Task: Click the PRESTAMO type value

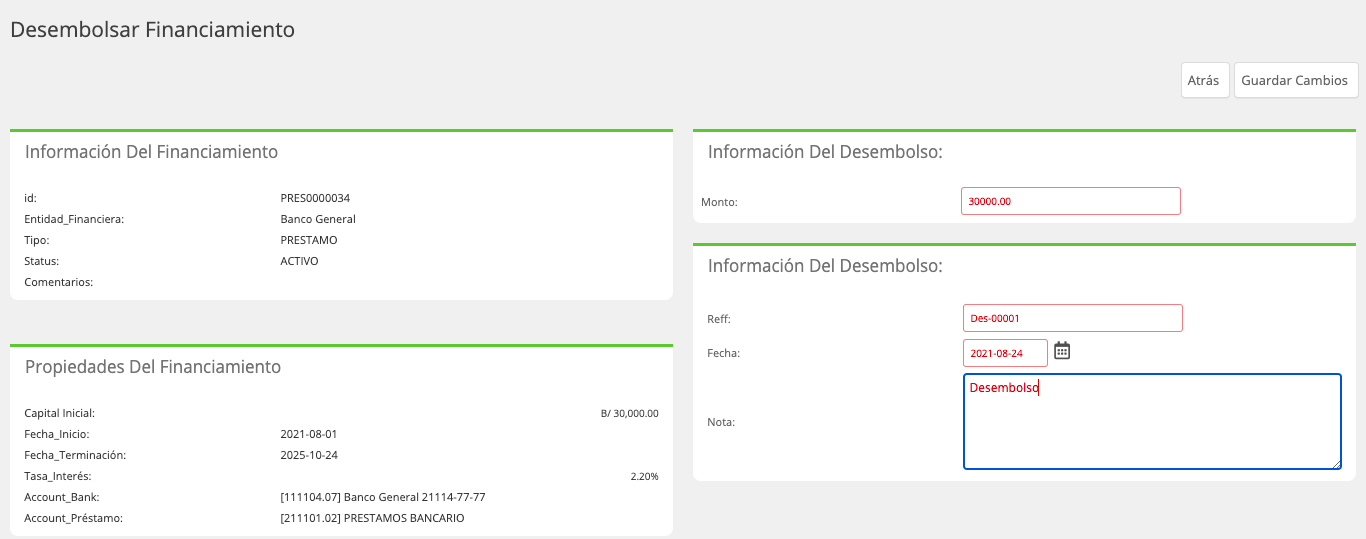Action: 309,240
